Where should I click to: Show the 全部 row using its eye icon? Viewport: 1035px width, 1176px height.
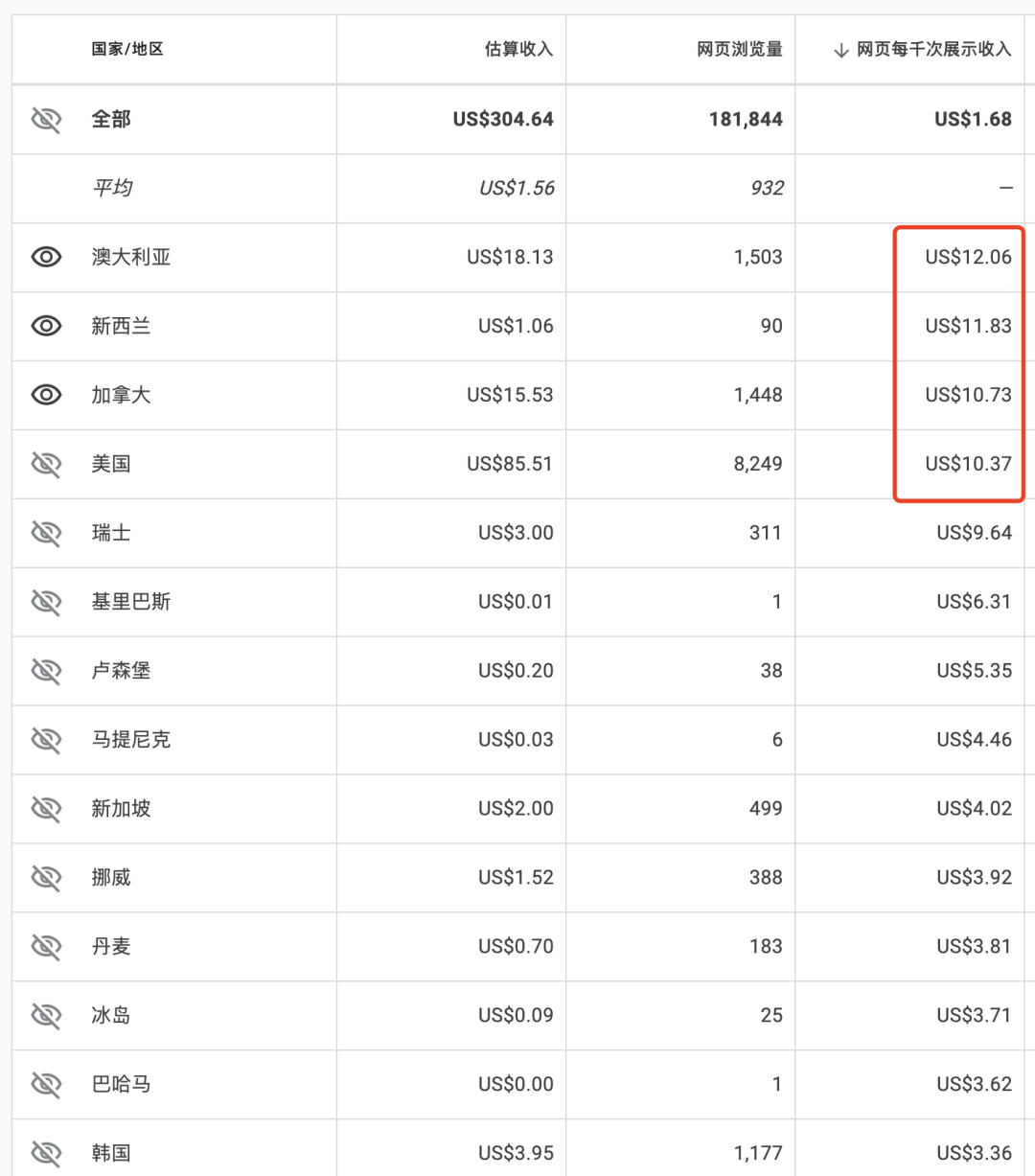coord(46,119)
